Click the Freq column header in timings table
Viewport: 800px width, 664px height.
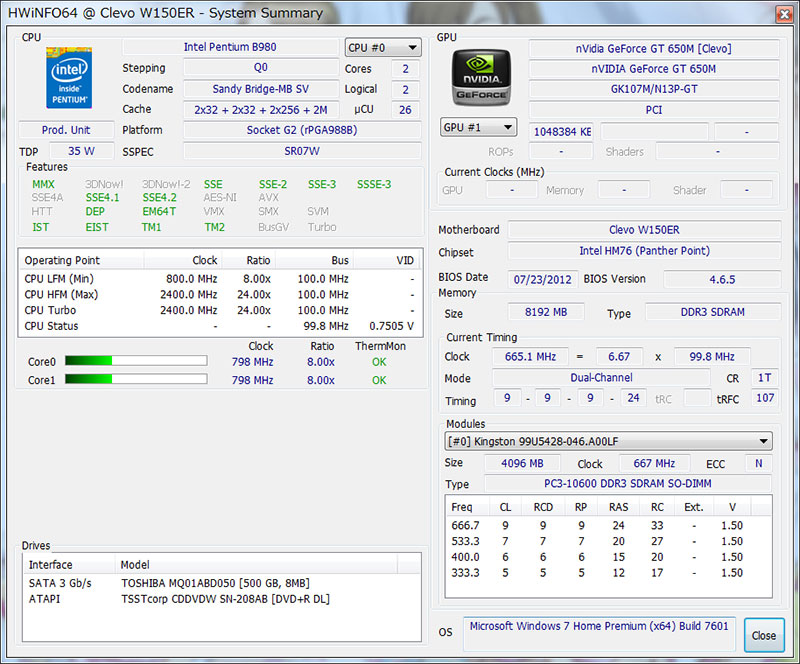tap(466, 507)
